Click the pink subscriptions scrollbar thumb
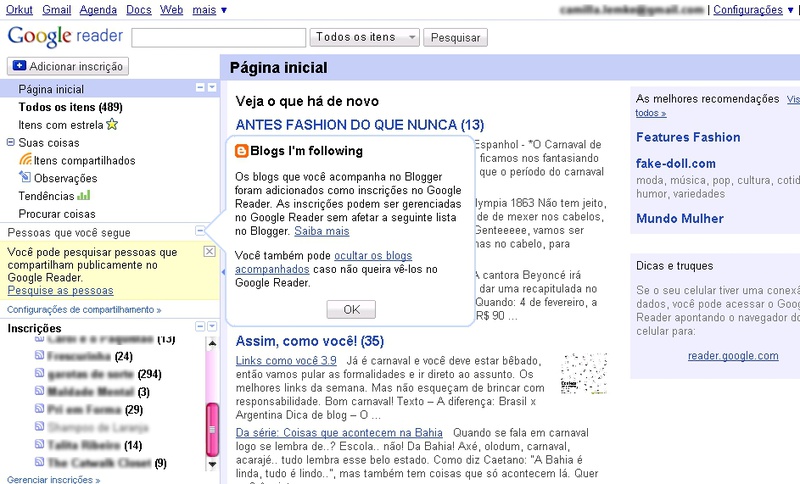This screenshot has width=800, height=484. [212, 429]
